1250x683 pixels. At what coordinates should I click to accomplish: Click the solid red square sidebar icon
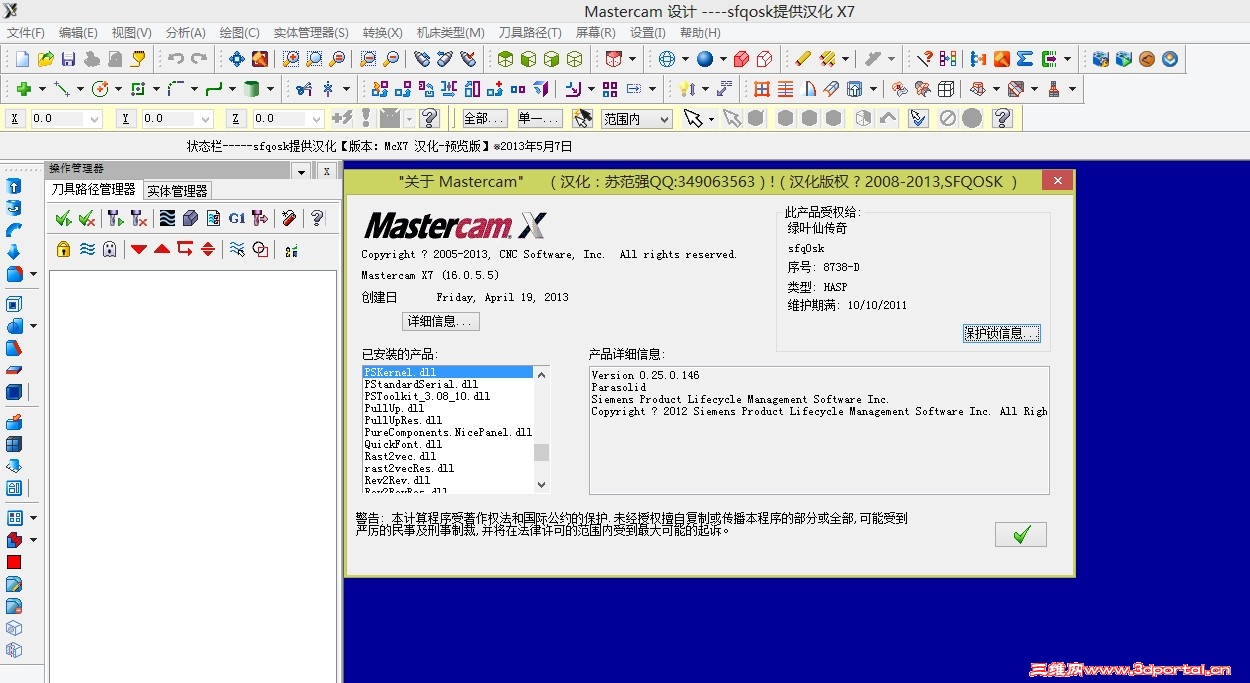coord(14,562)
